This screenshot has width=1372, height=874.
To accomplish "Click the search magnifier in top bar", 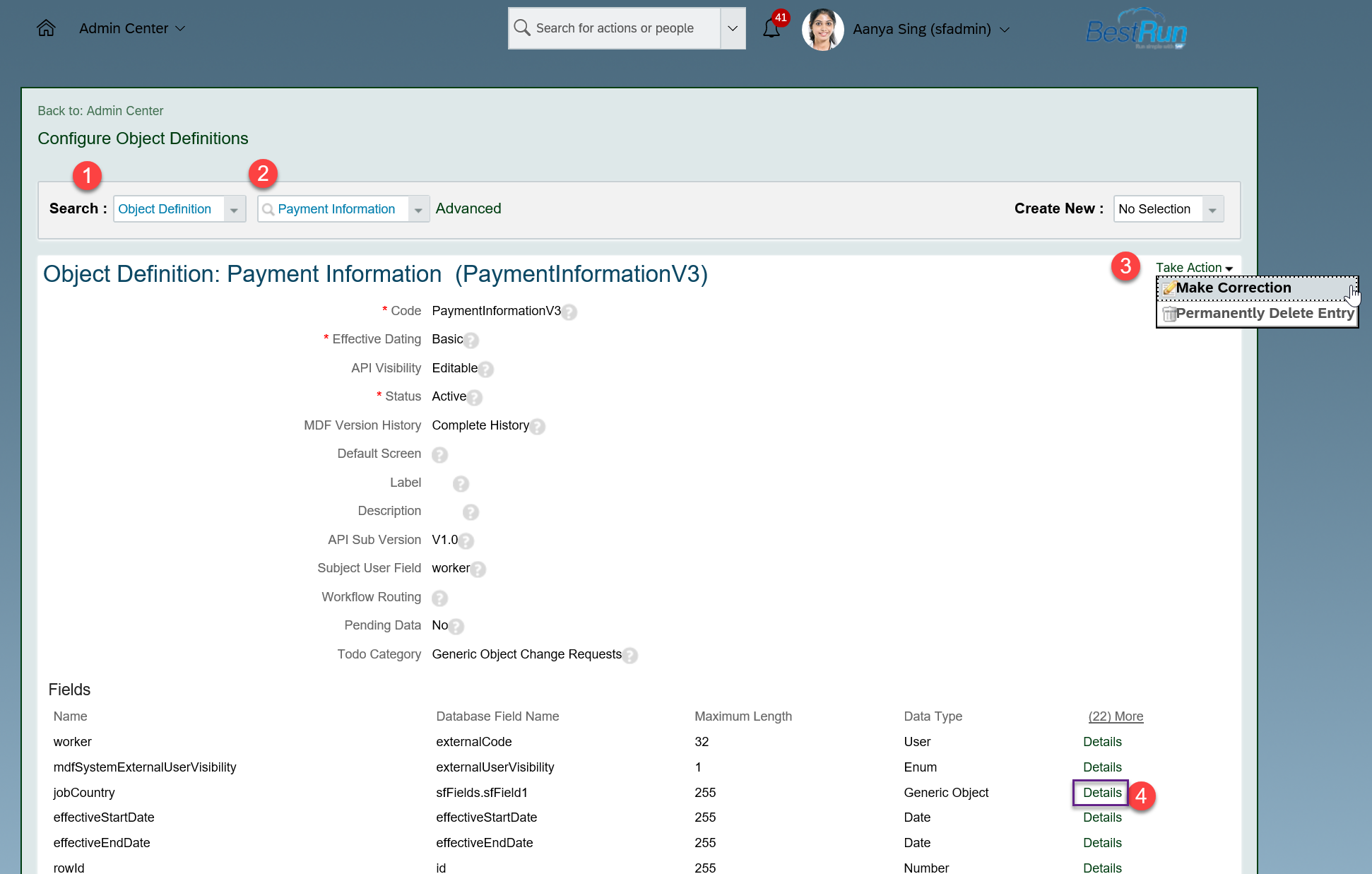I will [522, 28].
